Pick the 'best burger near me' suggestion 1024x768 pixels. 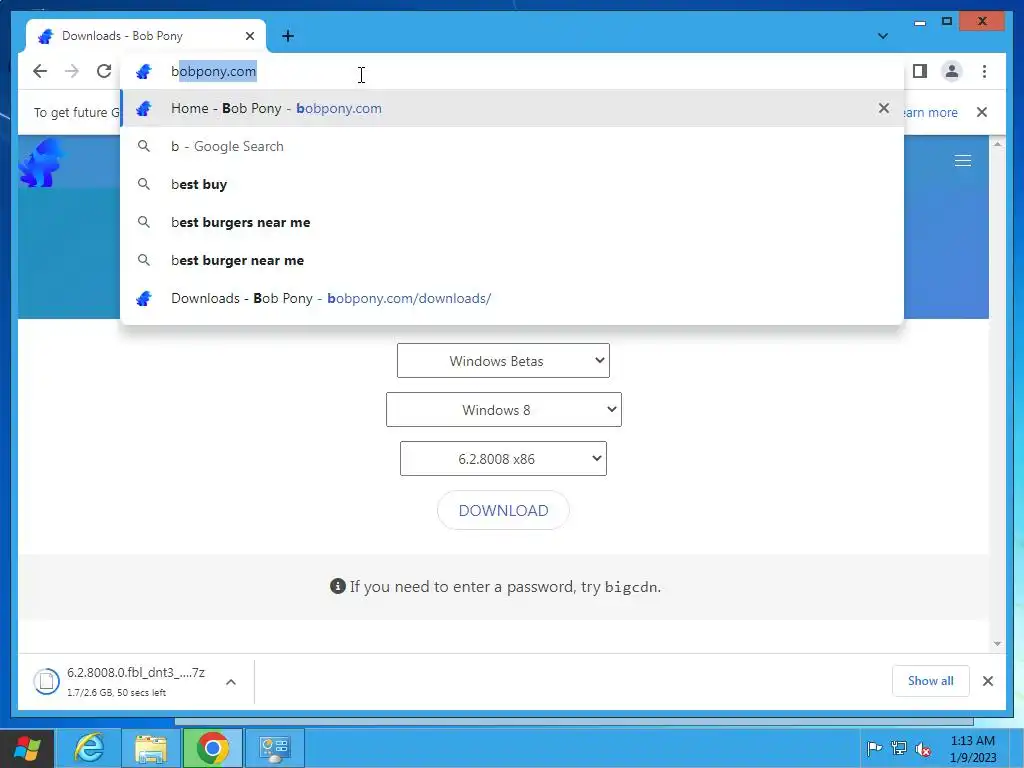pos(512,260)
